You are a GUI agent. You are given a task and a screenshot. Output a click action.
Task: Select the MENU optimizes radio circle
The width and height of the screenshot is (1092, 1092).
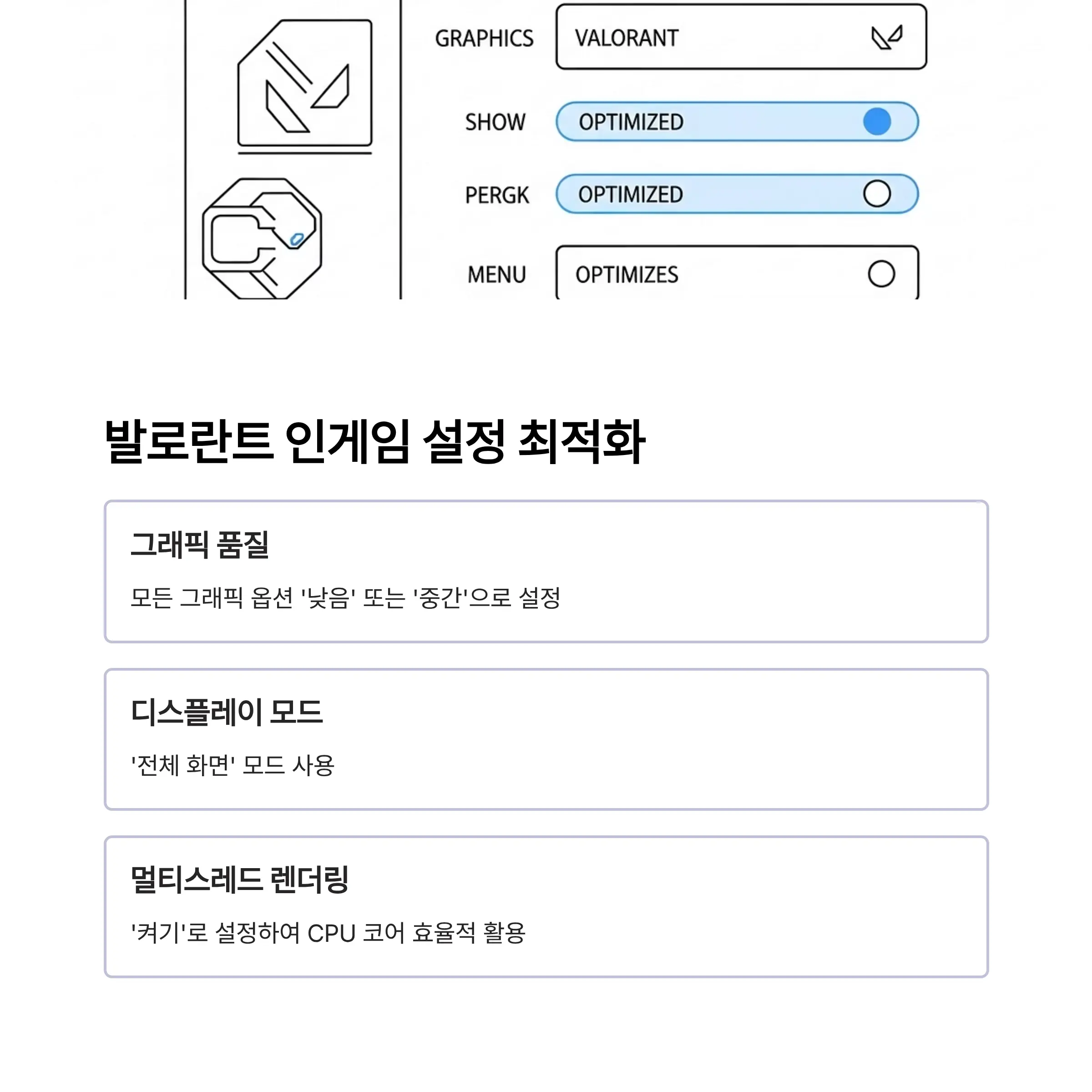point(881,274)
